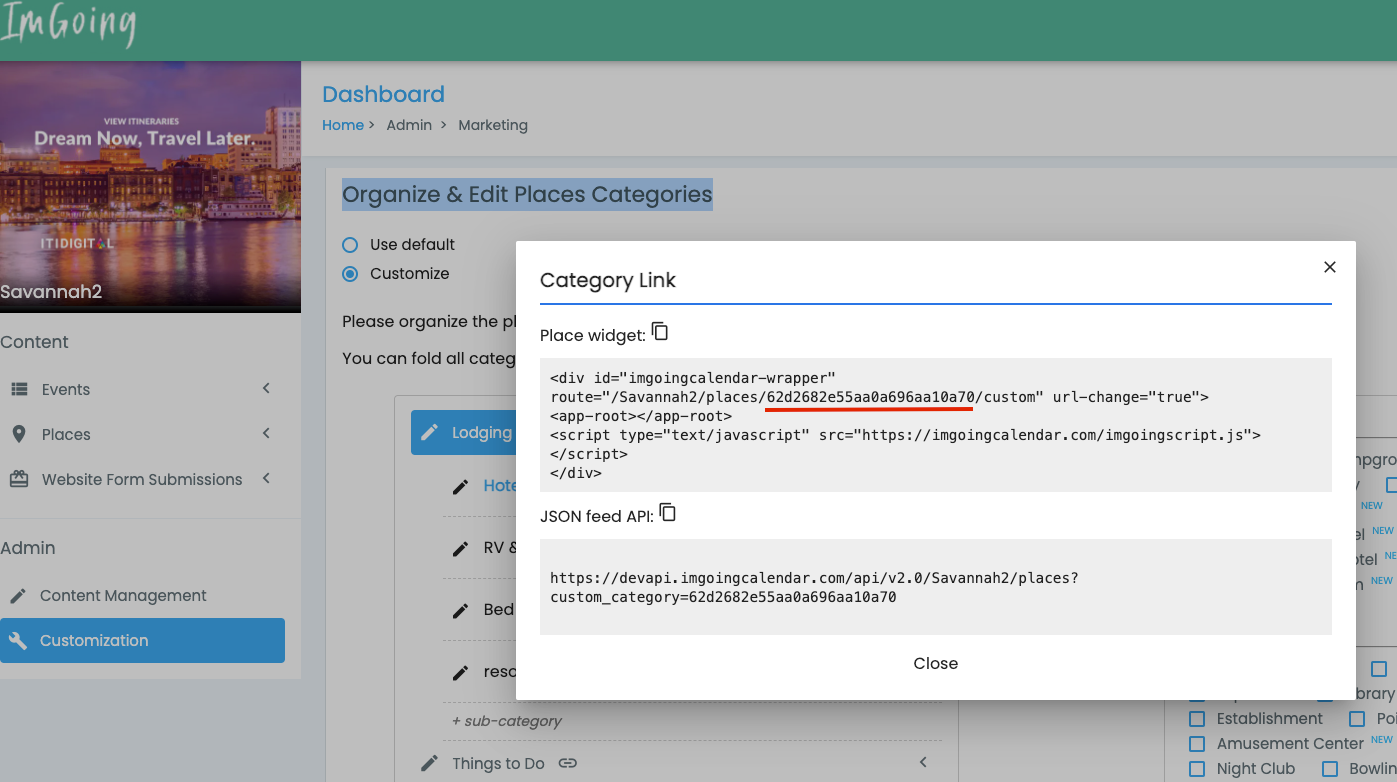Check the Poi checkbox

(1357, 719)
